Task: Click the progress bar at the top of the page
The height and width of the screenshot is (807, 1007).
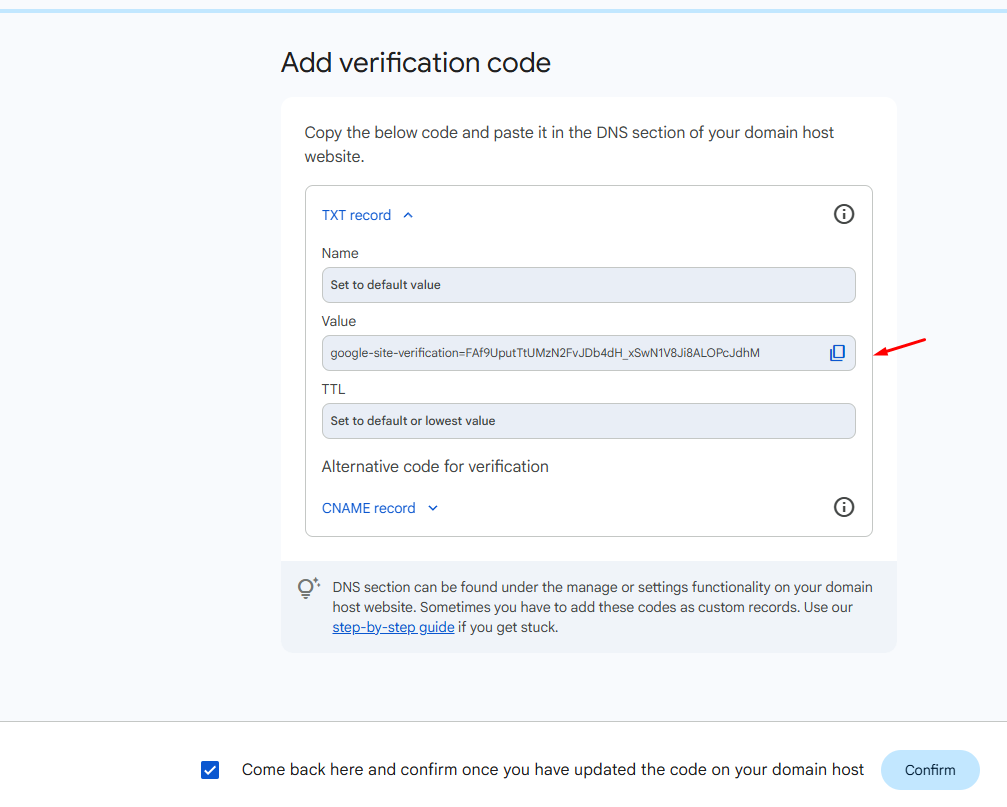Action: [x=504, y=11]
